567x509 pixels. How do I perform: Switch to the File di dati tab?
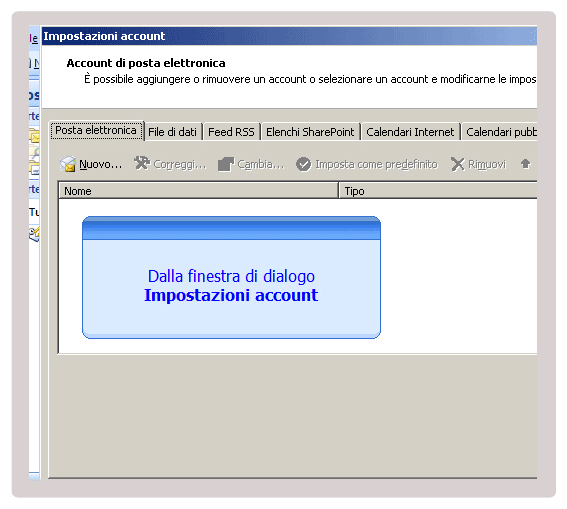(x=173, y=132)
